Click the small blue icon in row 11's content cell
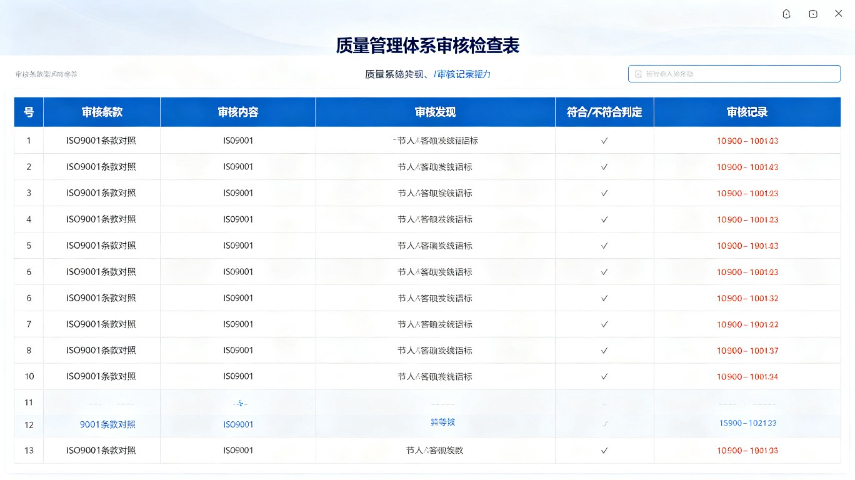 [240, 403]
